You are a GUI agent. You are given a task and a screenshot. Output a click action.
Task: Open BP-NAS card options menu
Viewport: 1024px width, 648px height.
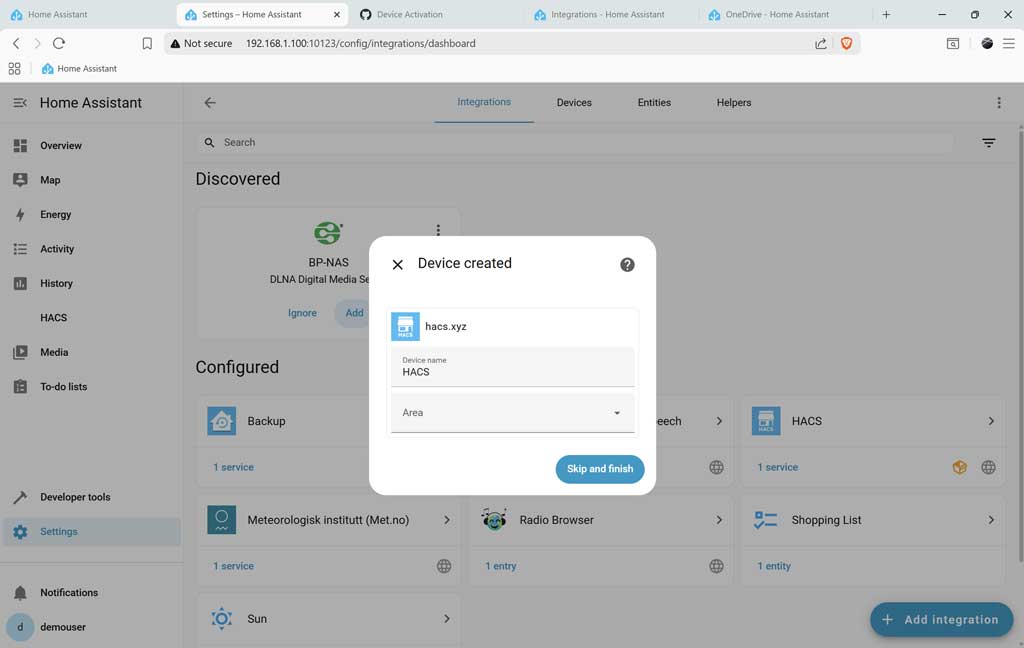438,230
